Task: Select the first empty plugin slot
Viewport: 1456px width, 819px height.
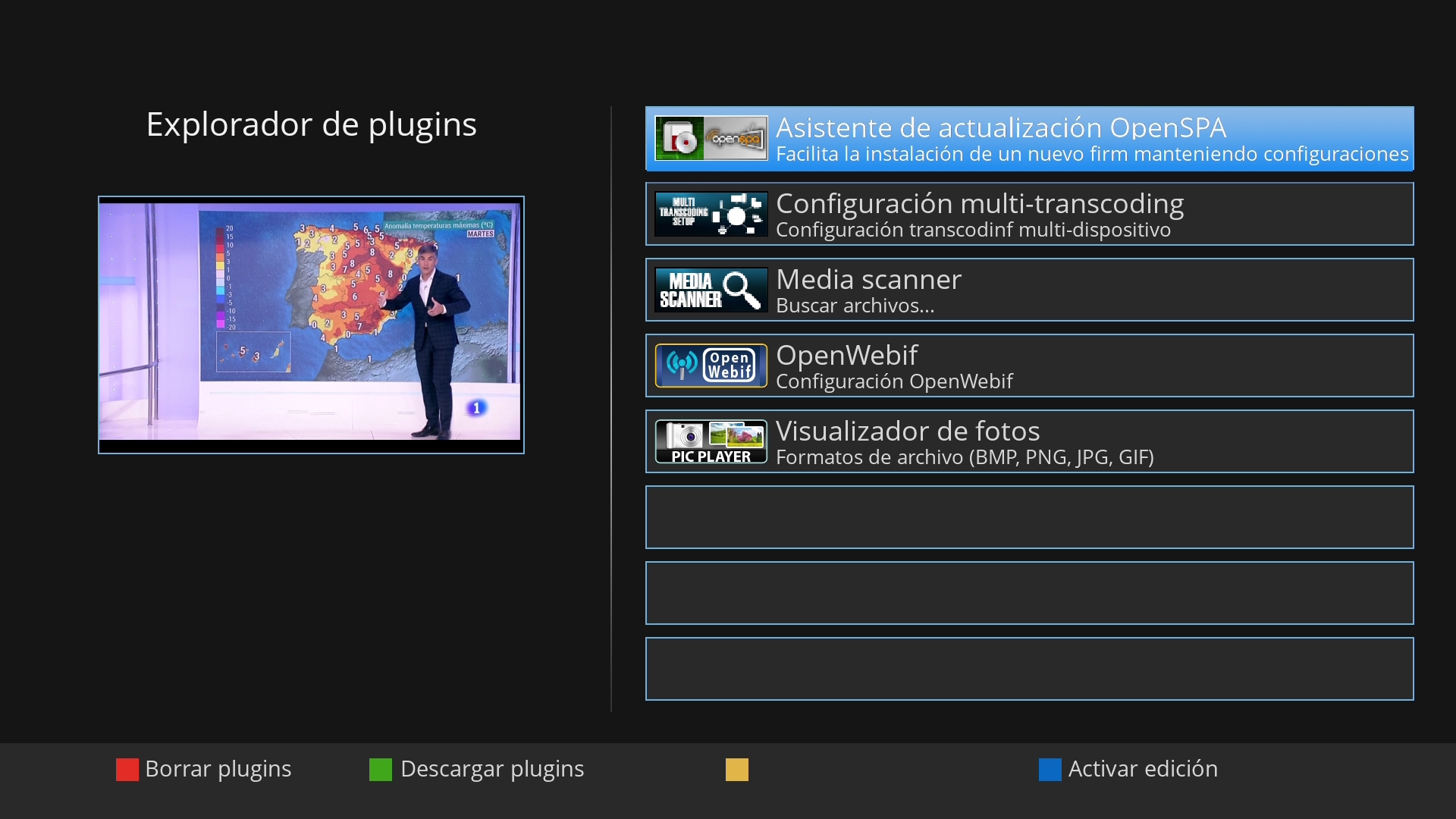Action: 1029,517
